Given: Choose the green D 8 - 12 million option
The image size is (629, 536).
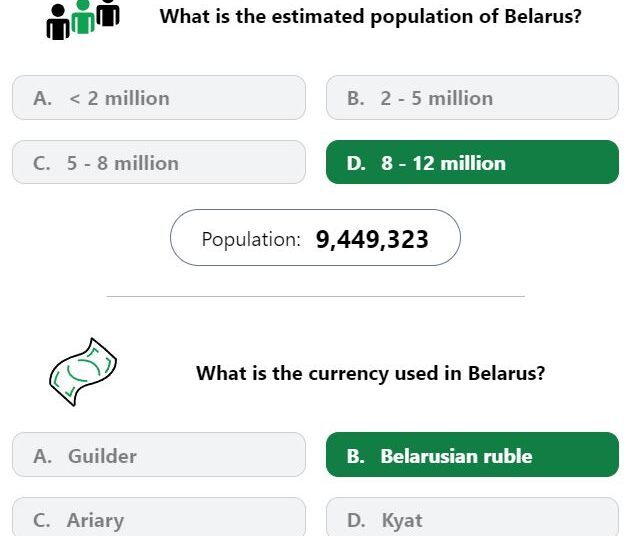Looking at the screenshot, I should point(473,162).
